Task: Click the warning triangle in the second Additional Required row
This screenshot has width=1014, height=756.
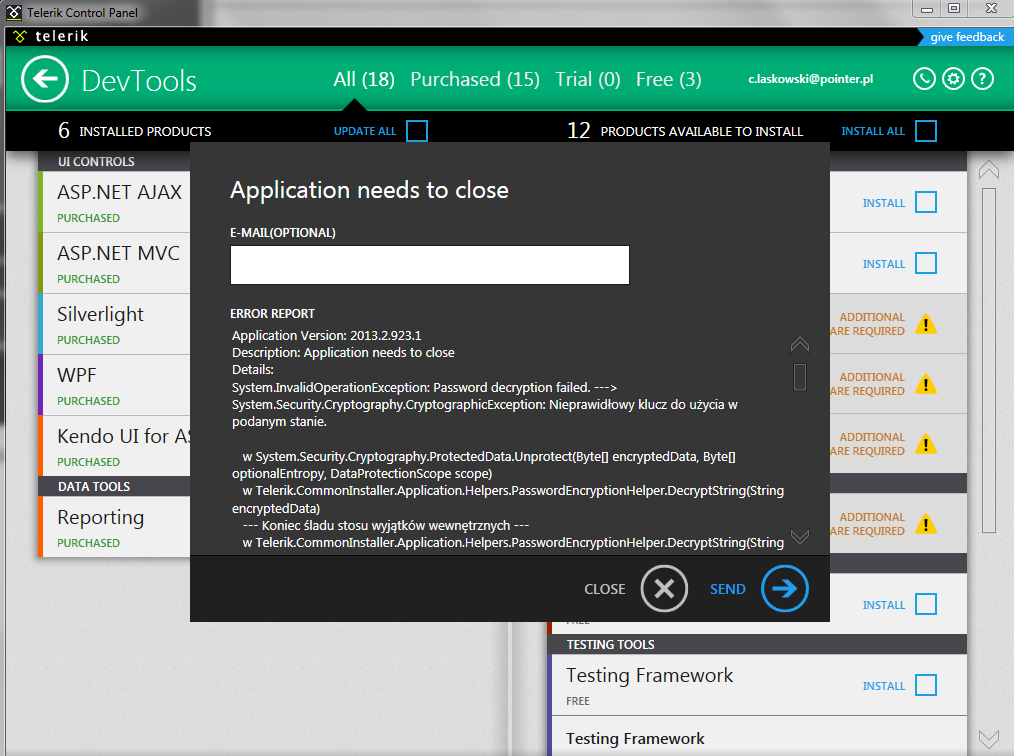Action: tap(926, 383)
